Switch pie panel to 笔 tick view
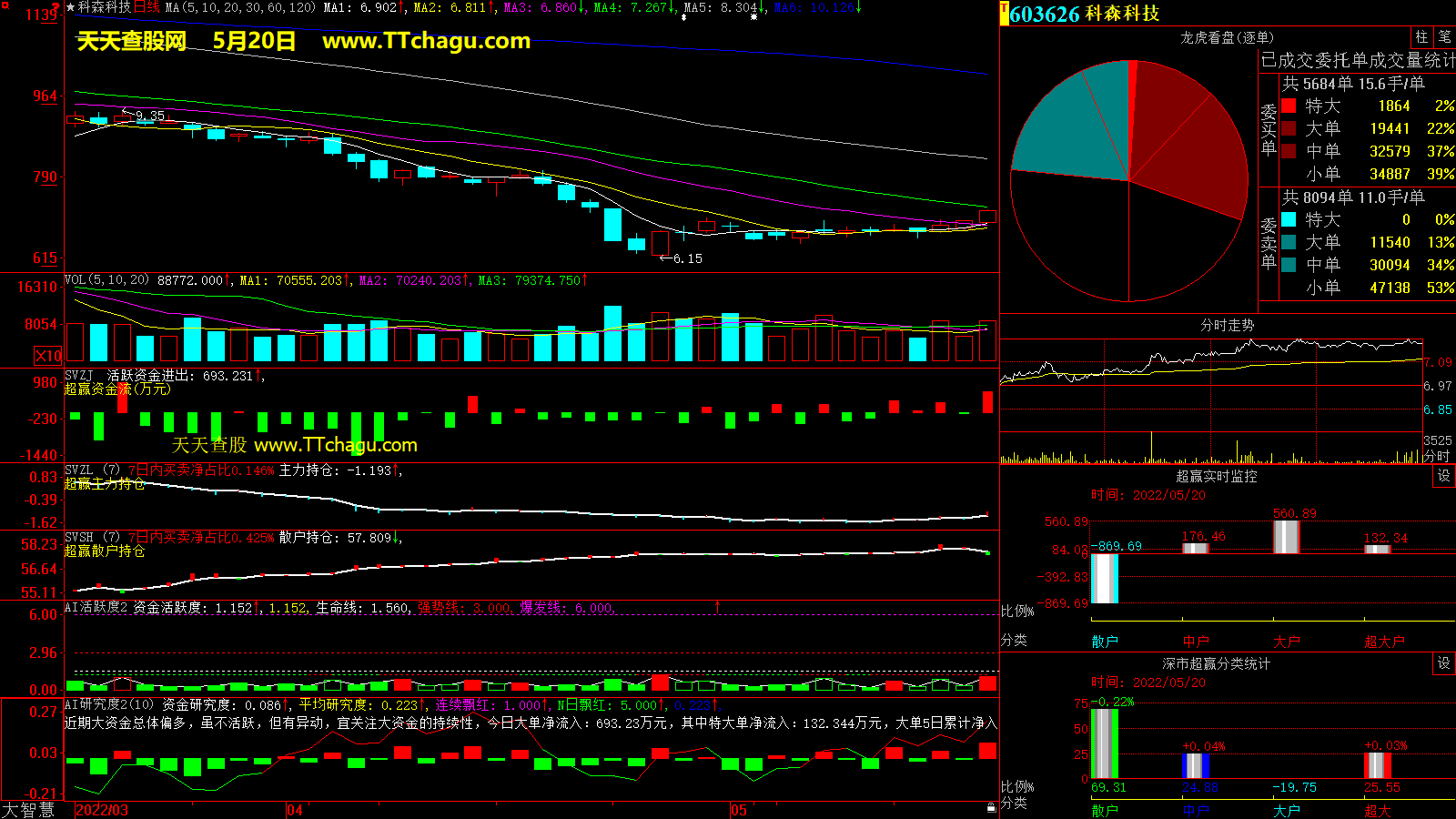Viewport: 1456px width, 819px height. click(1444, 37)
